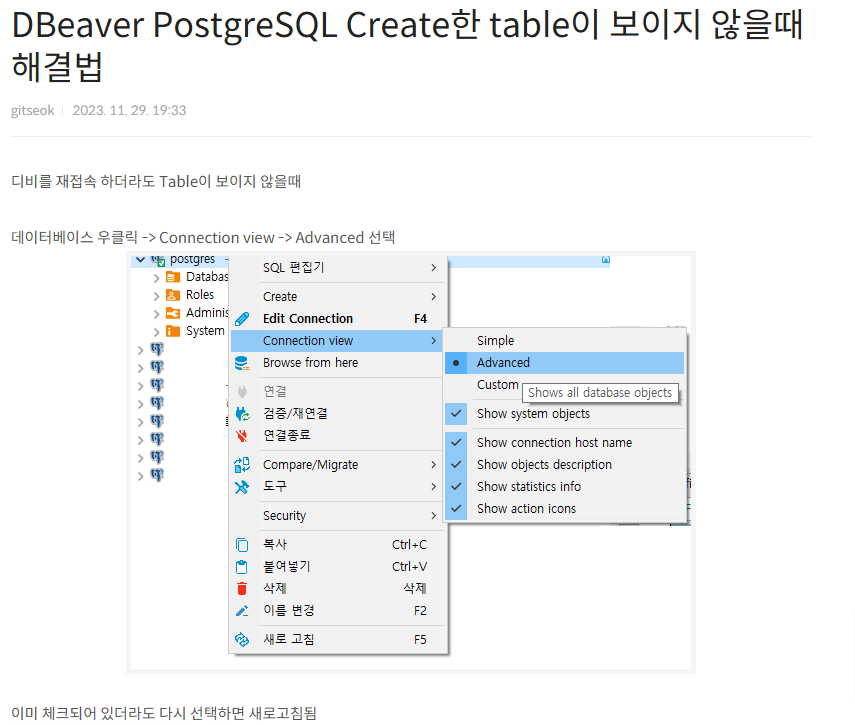Click 'Shows all database objects' tooltip
855x725 pixels.
point(600,392)
